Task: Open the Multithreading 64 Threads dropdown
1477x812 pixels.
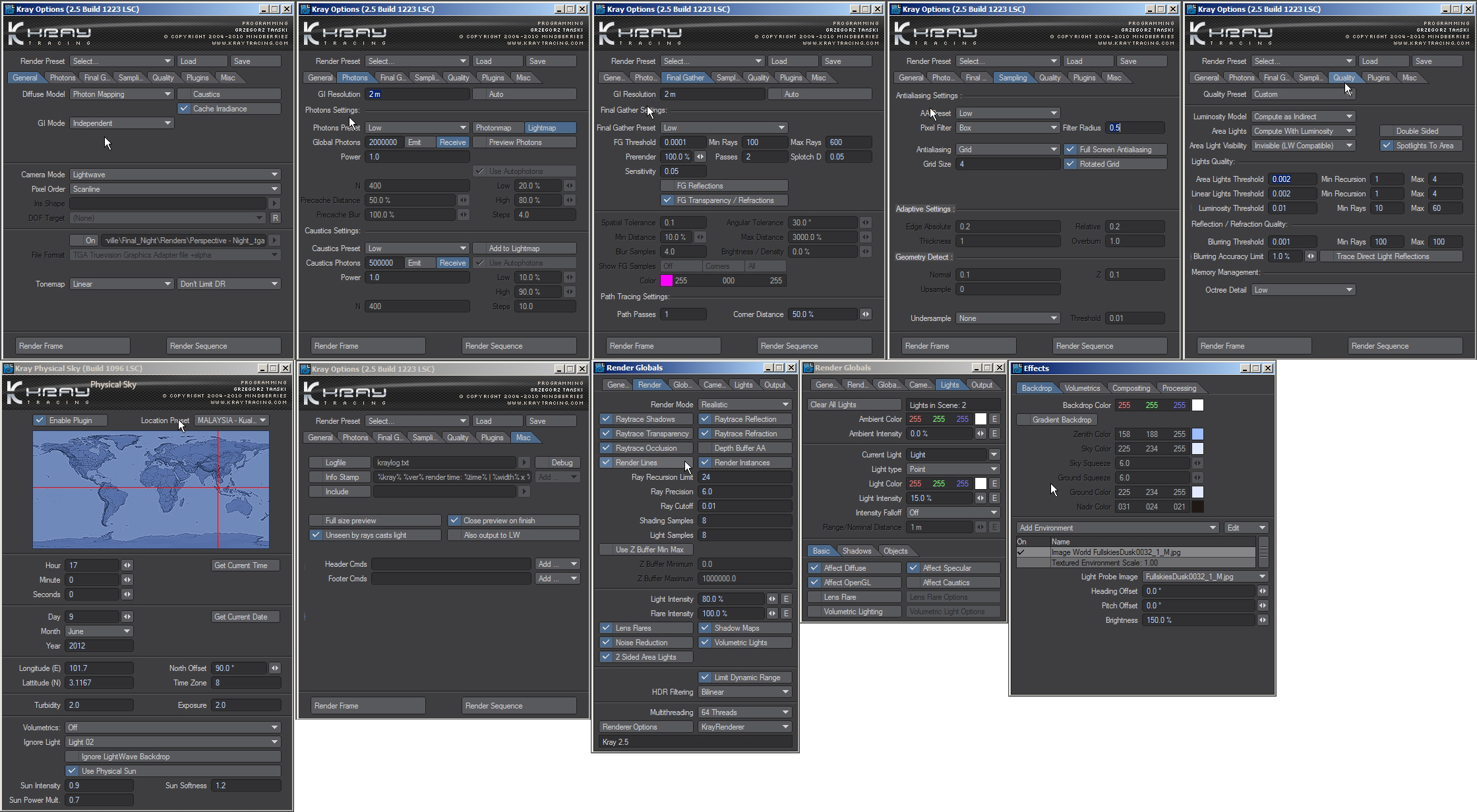Action: (744, 712)
